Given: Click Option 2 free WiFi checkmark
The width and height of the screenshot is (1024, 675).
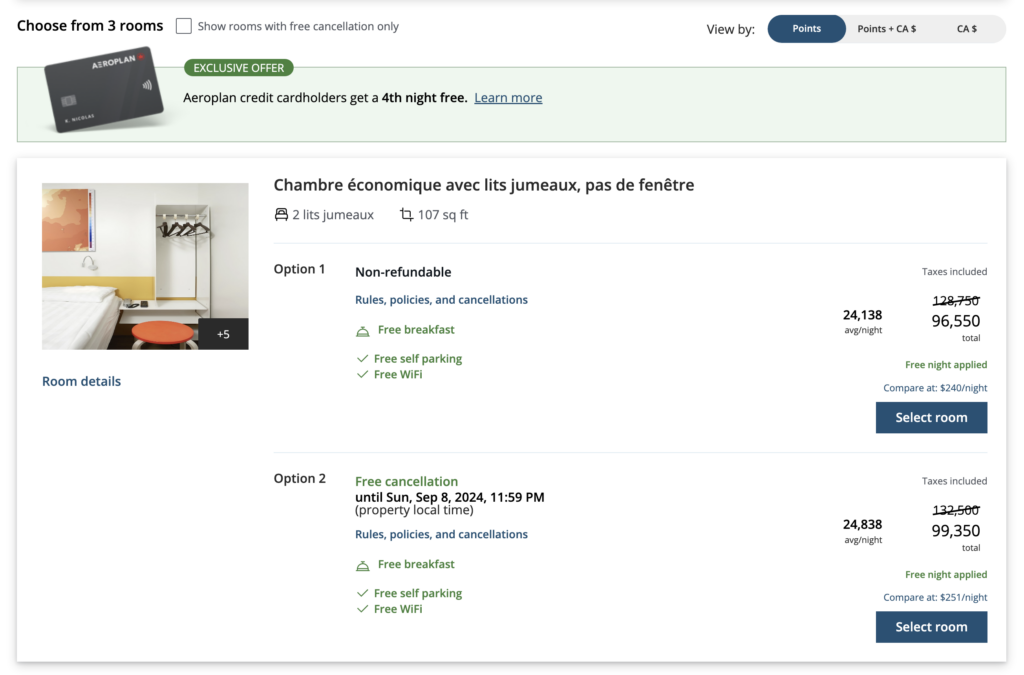Looking at the screenshot, I should coord(362,609).
